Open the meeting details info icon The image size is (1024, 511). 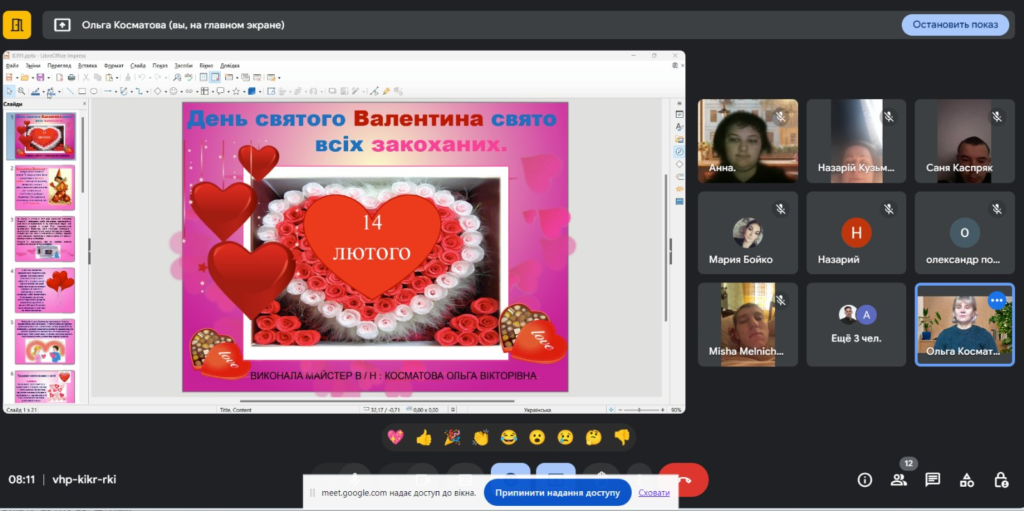865,480
